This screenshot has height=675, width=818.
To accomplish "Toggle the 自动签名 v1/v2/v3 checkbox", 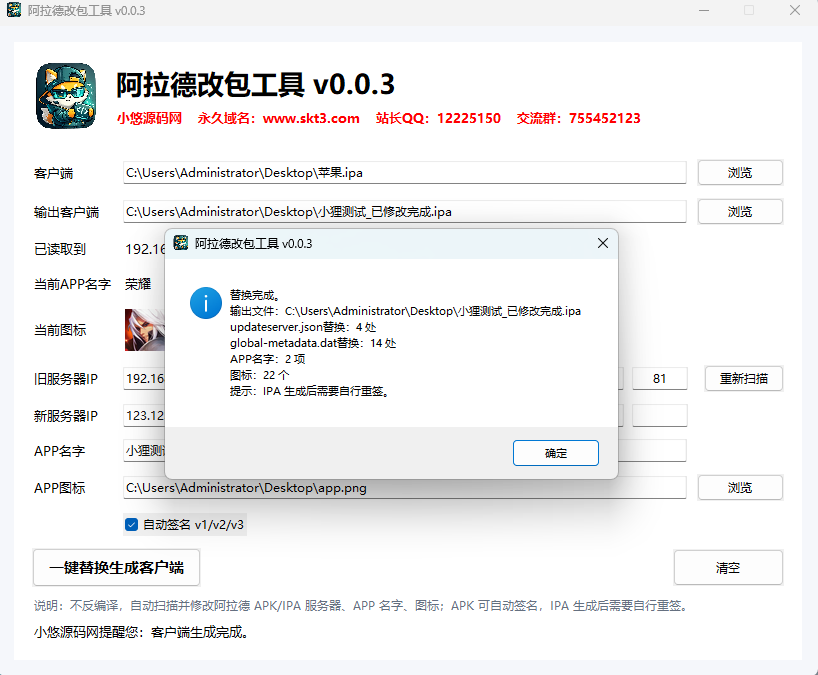I will tap(131, 525).
